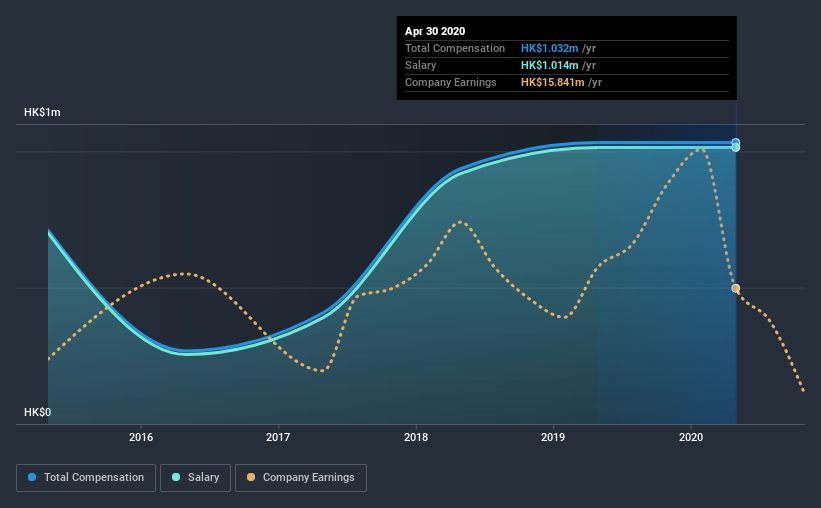This screenshot has width=821, height=508.
Task: Click the HK$1.014m salary value
Action: point(549,65)
